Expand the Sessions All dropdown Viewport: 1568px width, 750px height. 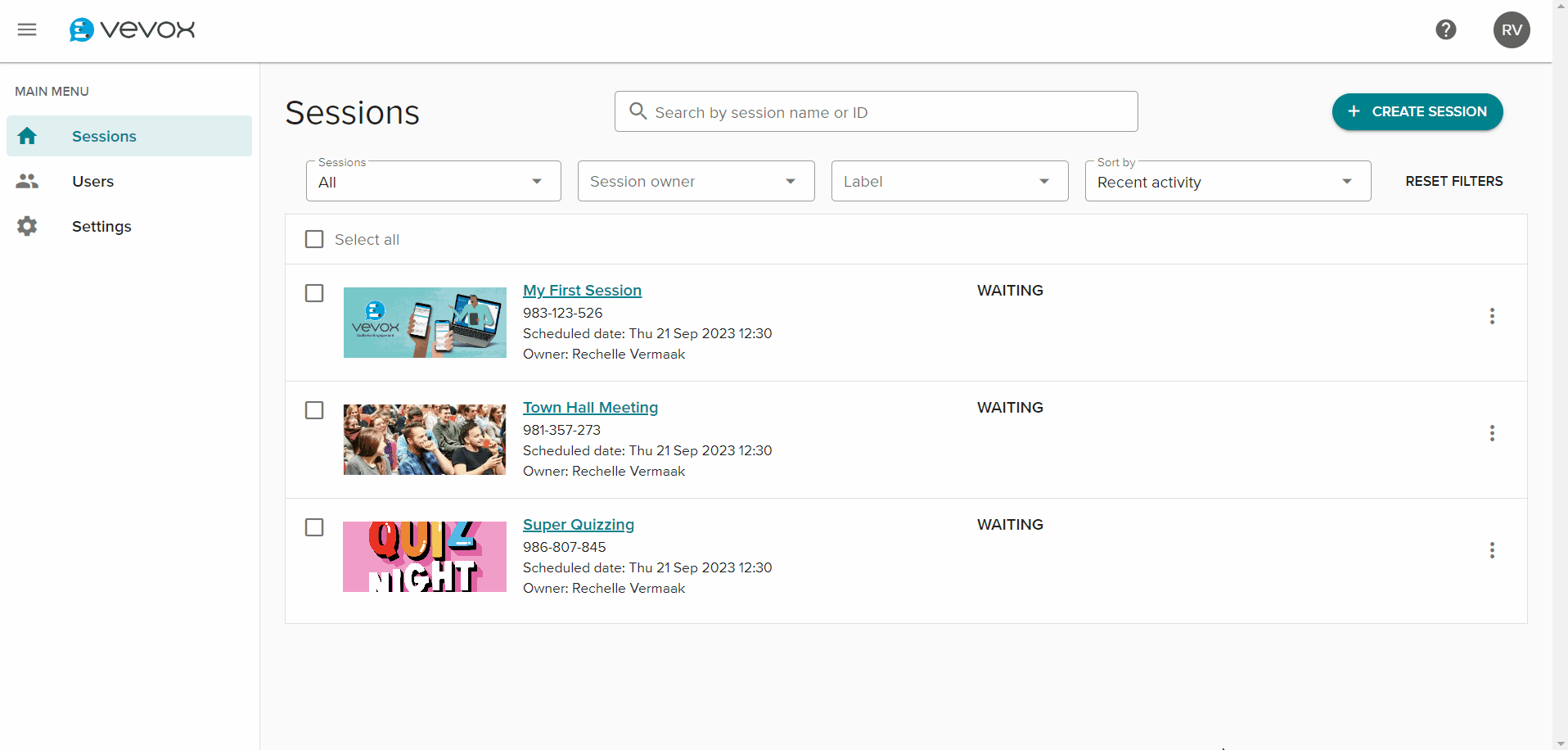click(434, 181)
